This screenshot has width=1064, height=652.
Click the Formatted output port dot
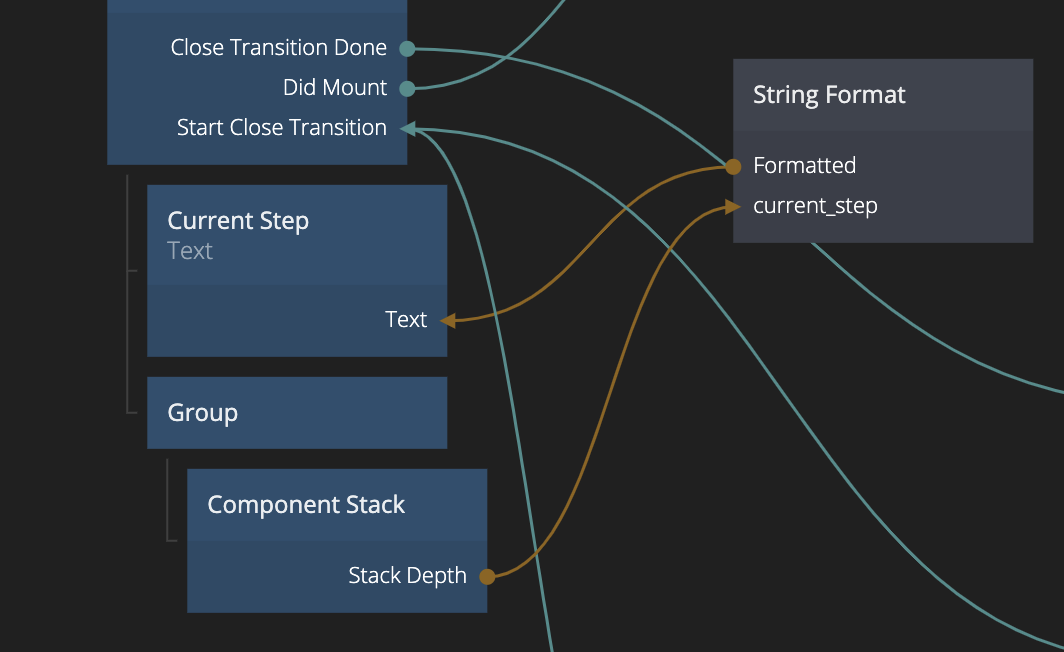pyautogui.click(x=733, y=166)
